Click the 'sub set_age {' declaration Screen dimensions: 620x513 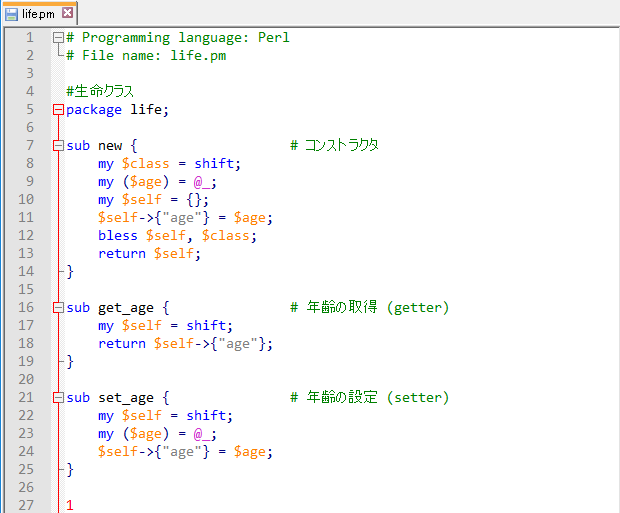118,398
